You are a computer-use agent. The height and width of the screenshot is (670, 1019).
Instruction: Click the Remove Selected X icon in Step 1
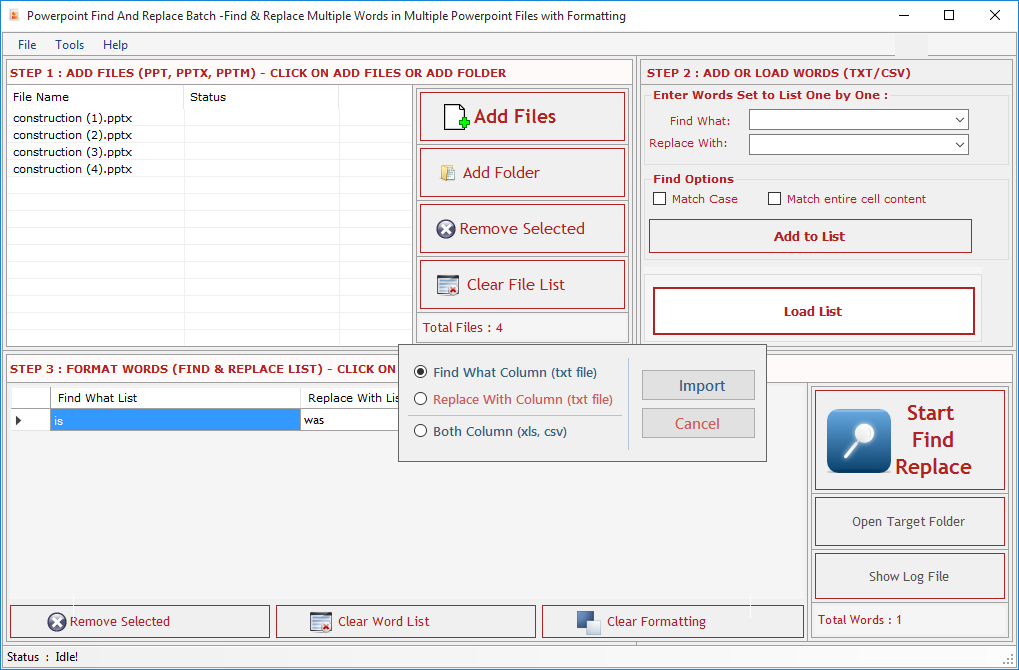(x=446, y=229)
